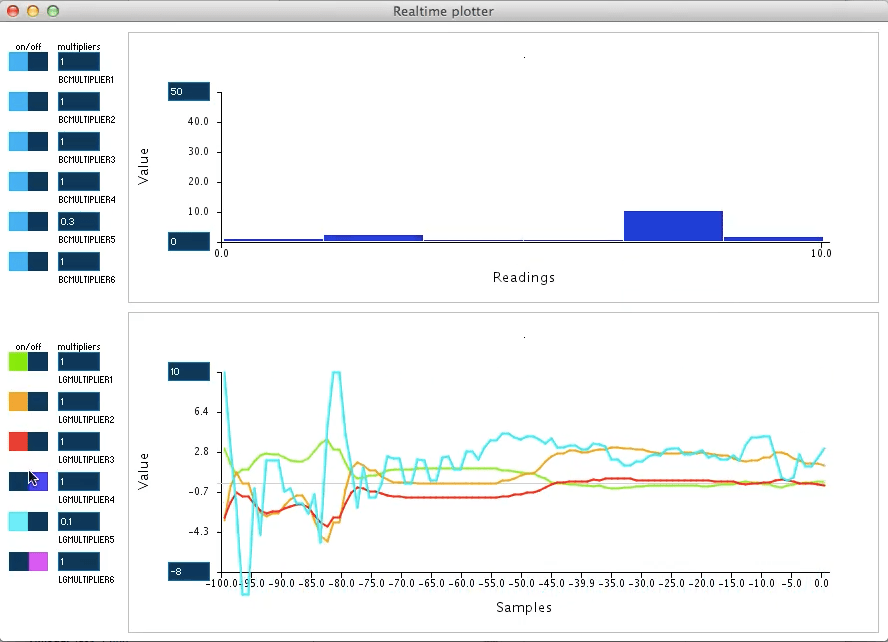Edit the BCMULTIPLIER1 multiplier field
This screenshot has height=642, width=888.
(78, 61)
